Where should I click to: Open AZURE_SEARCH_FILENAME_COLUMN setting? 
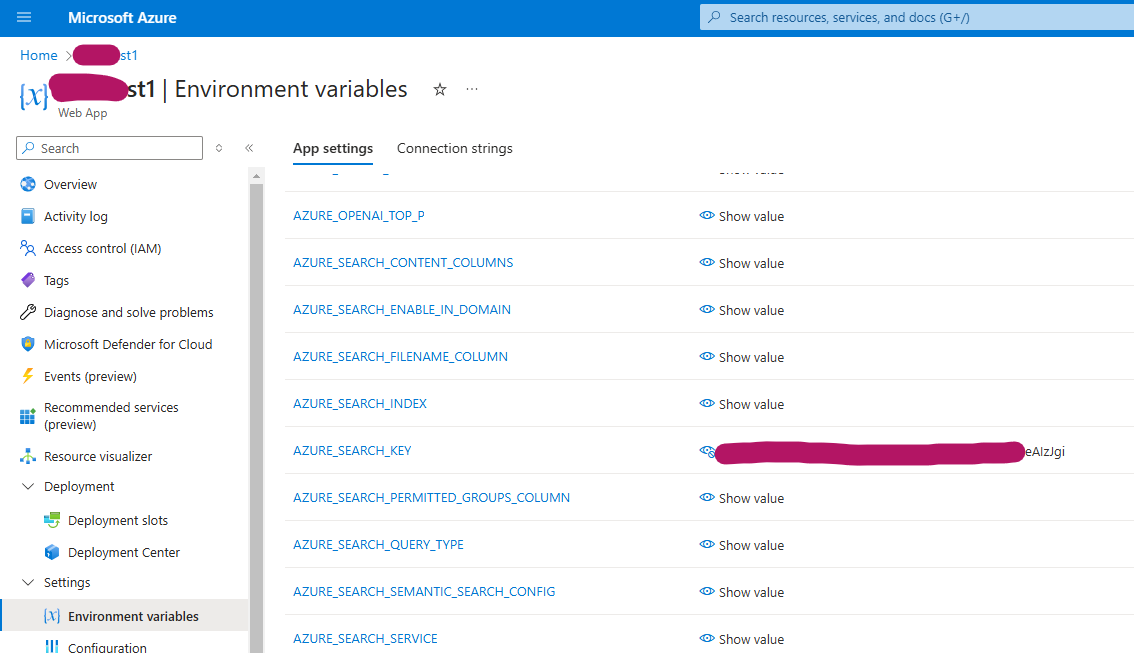pos(400,357)
